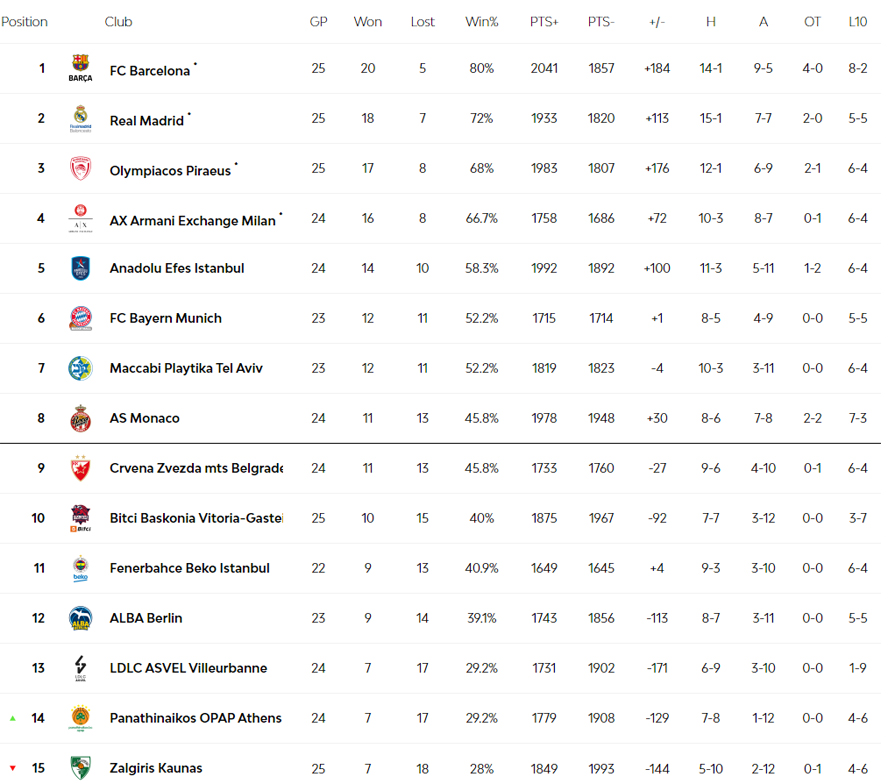
Task: Select the Maccabi Playtika Tel Aviv emblem
Action: click(80, 368)
